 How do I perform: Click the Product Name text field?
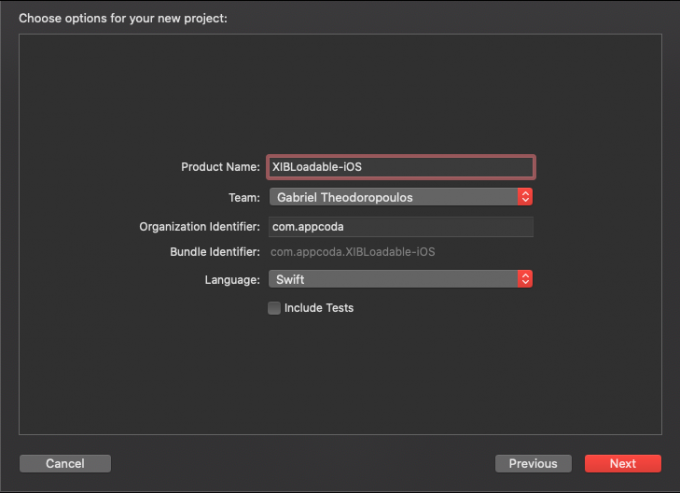[400, 167]
